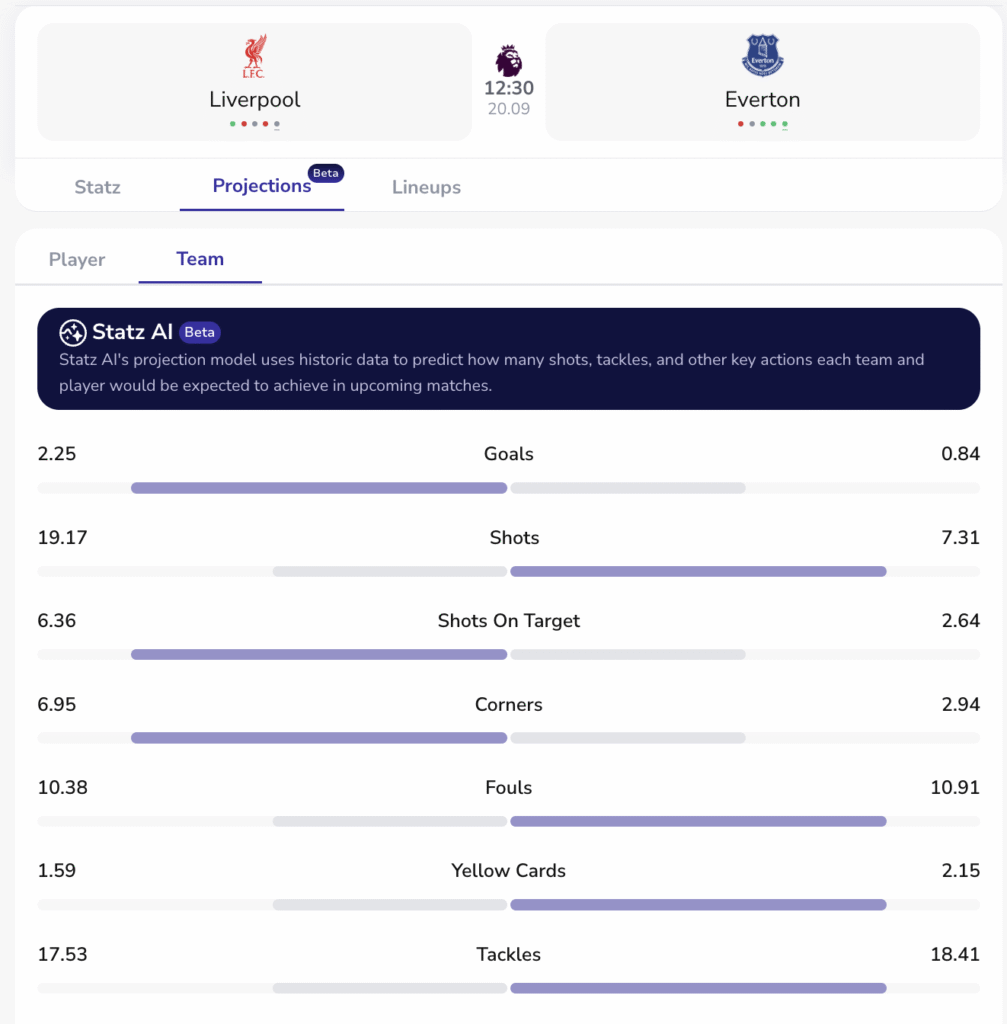Select the Projections tab
Screen dimensions: 1007x1024
click(x=261, y=186)
